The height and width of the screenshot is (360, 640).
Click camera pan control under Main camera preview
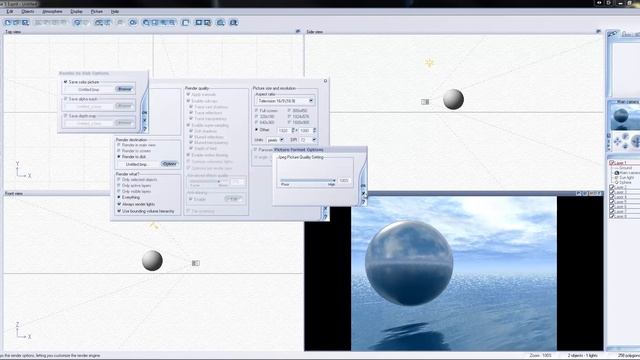[618, 142]
